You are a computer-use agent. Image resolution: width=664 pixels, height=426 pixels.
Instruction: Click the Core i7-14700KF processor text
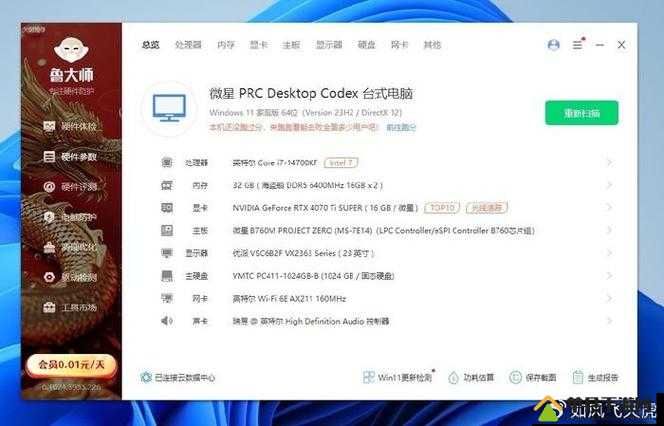click(x=274, y=163)
